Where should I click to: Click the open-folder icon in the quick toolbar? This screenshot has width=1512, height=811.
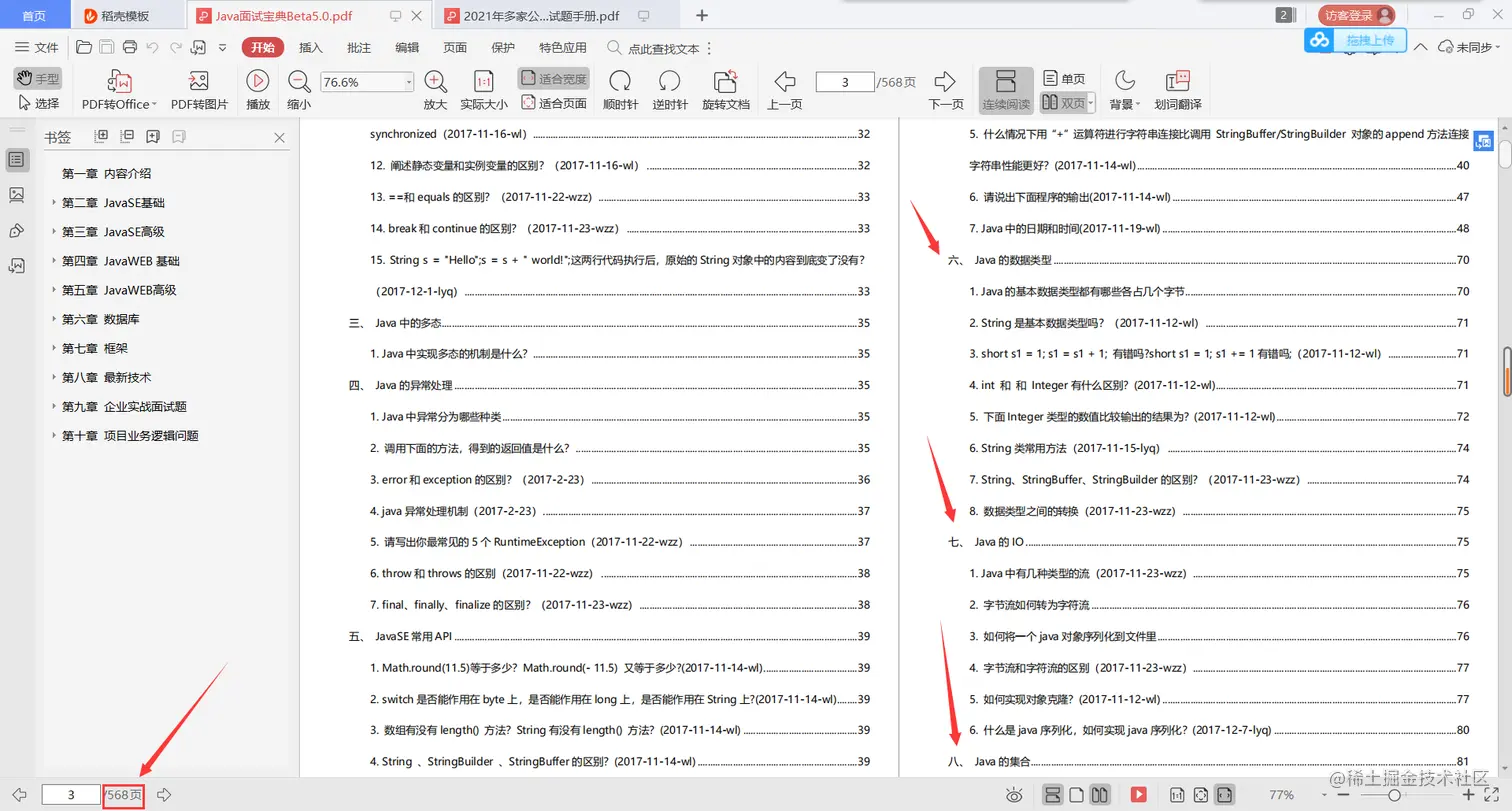[84, 47]
